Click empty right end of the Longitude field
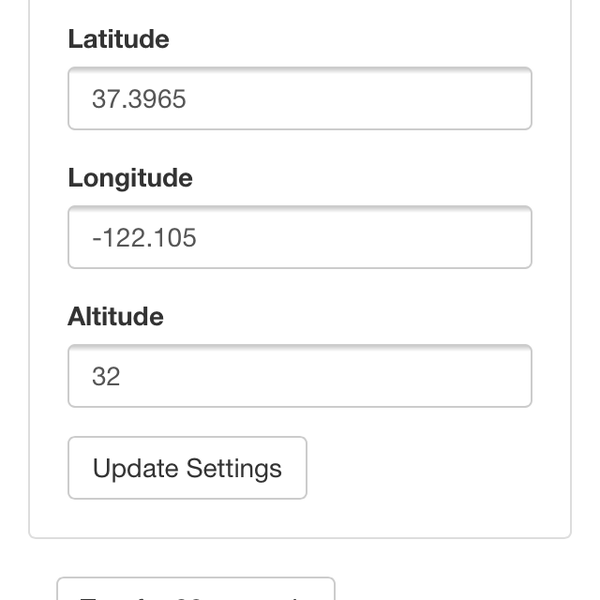This screenshot has width=600, height=600. 480,237
